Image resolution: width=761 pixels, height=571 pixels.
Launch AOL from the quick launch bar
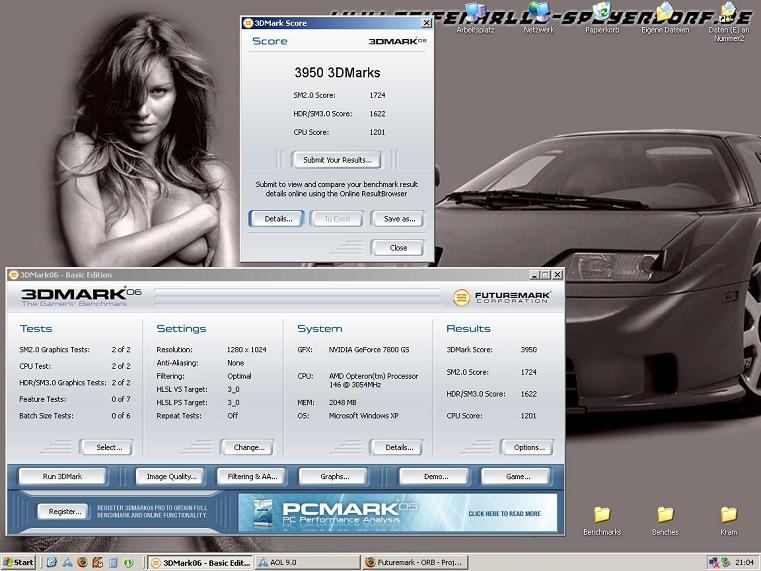67,562
